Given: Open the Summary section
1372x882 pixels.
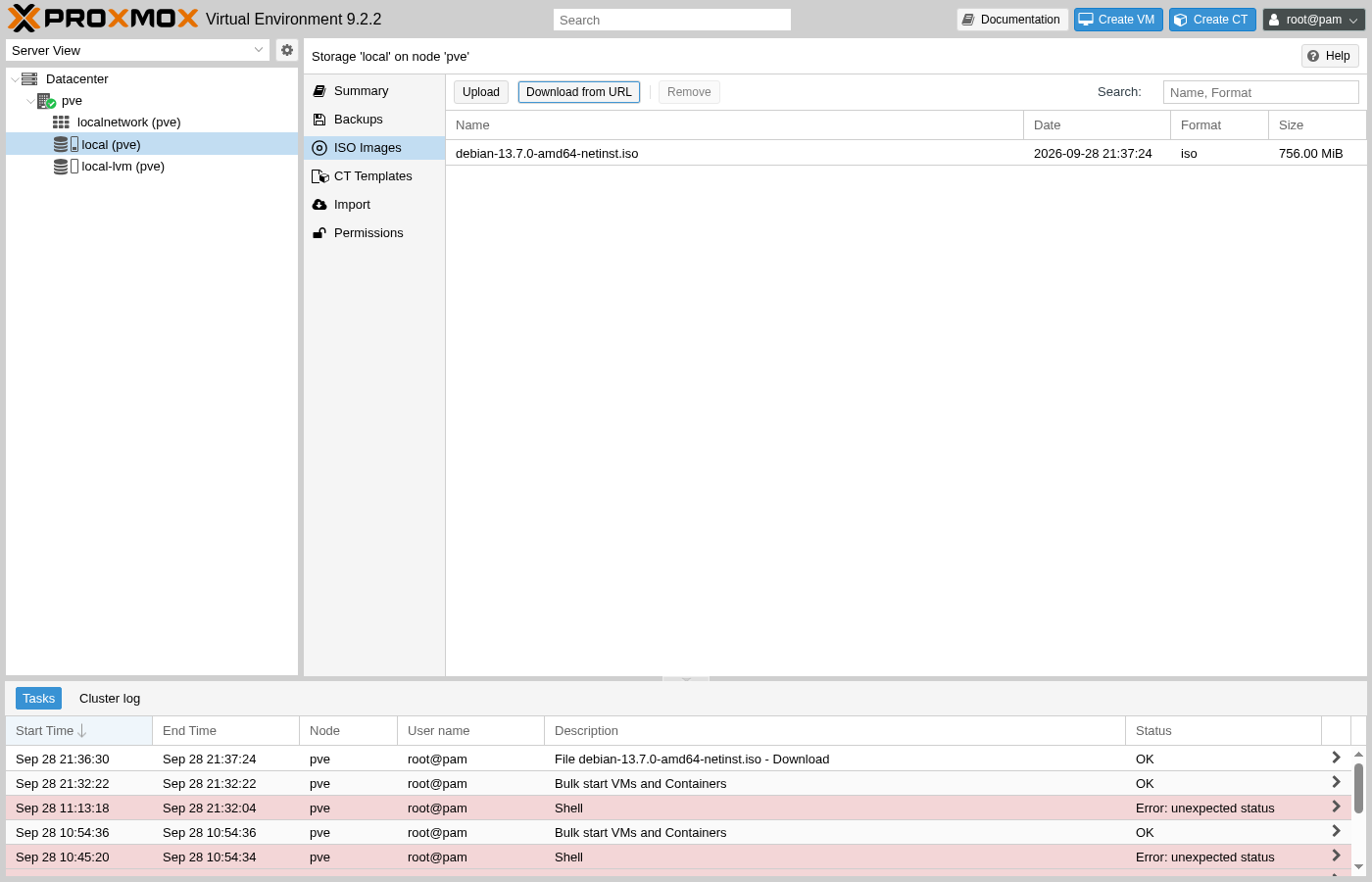Looking at the screenshot, I should coord(374,91).
